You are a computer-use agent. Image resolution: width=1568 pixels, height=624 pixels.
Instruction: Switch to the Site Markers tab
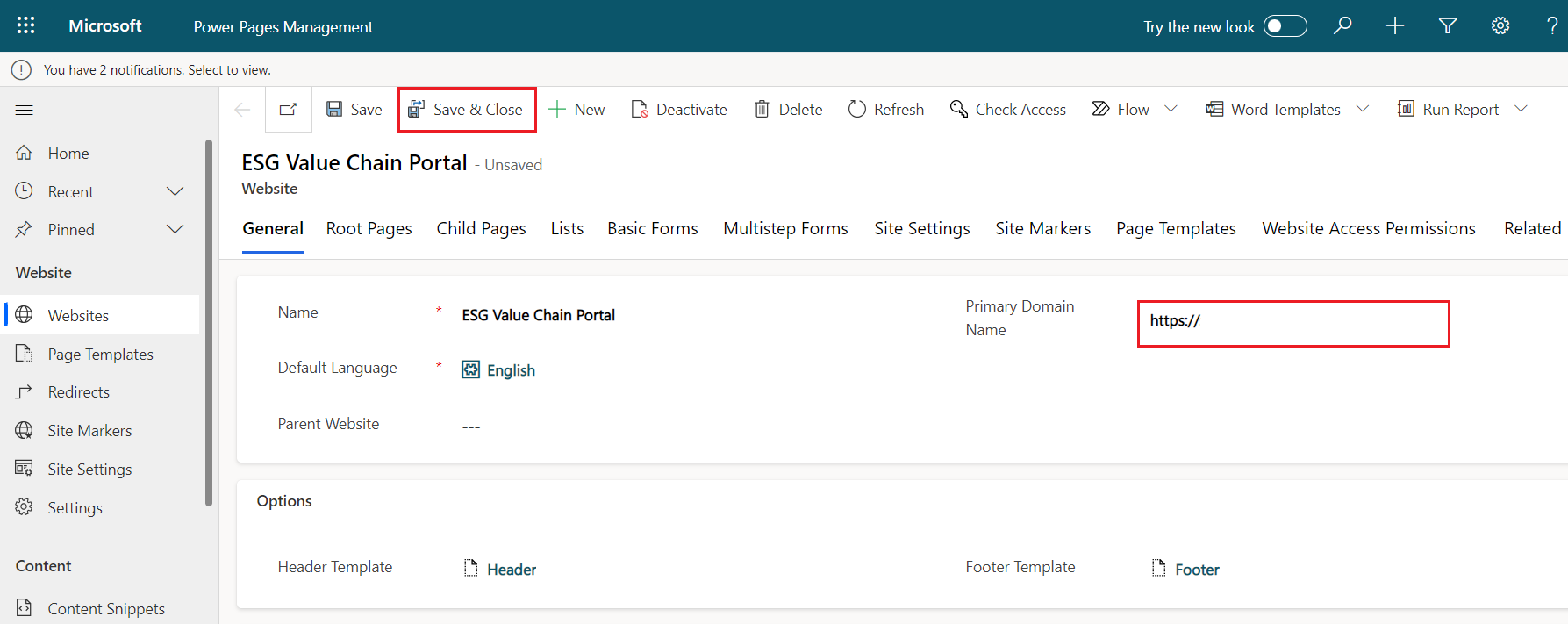[x=1042, y=228]
